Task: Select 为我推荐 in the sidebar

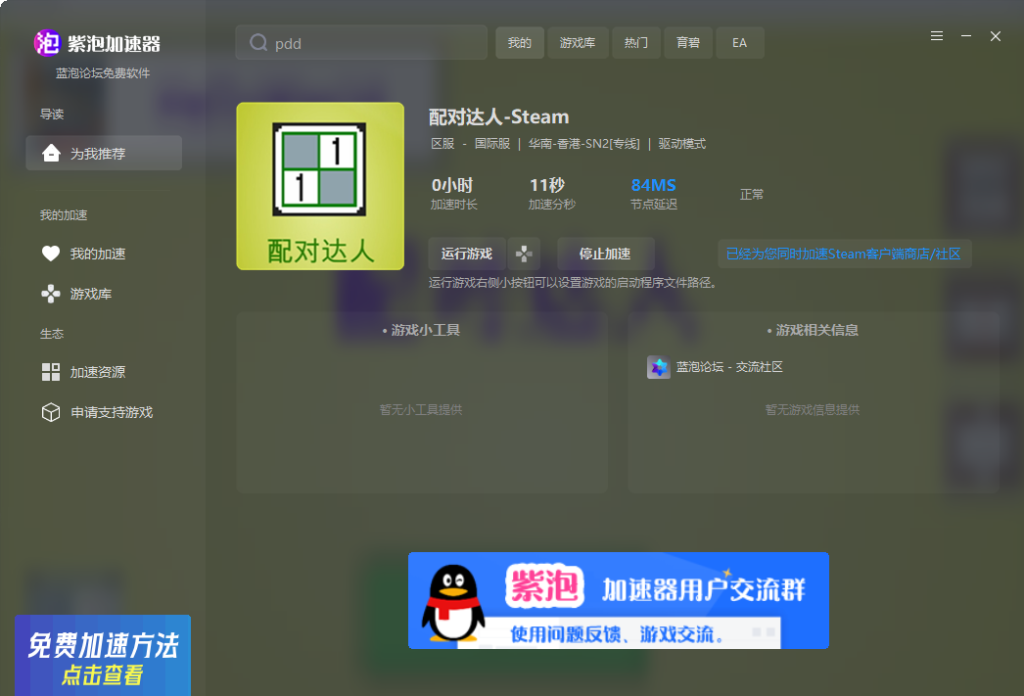Action: tap(104, 153)
